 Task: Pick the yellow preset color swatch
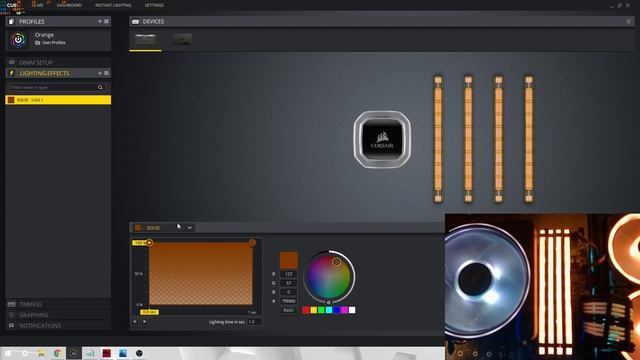(313, 310)
